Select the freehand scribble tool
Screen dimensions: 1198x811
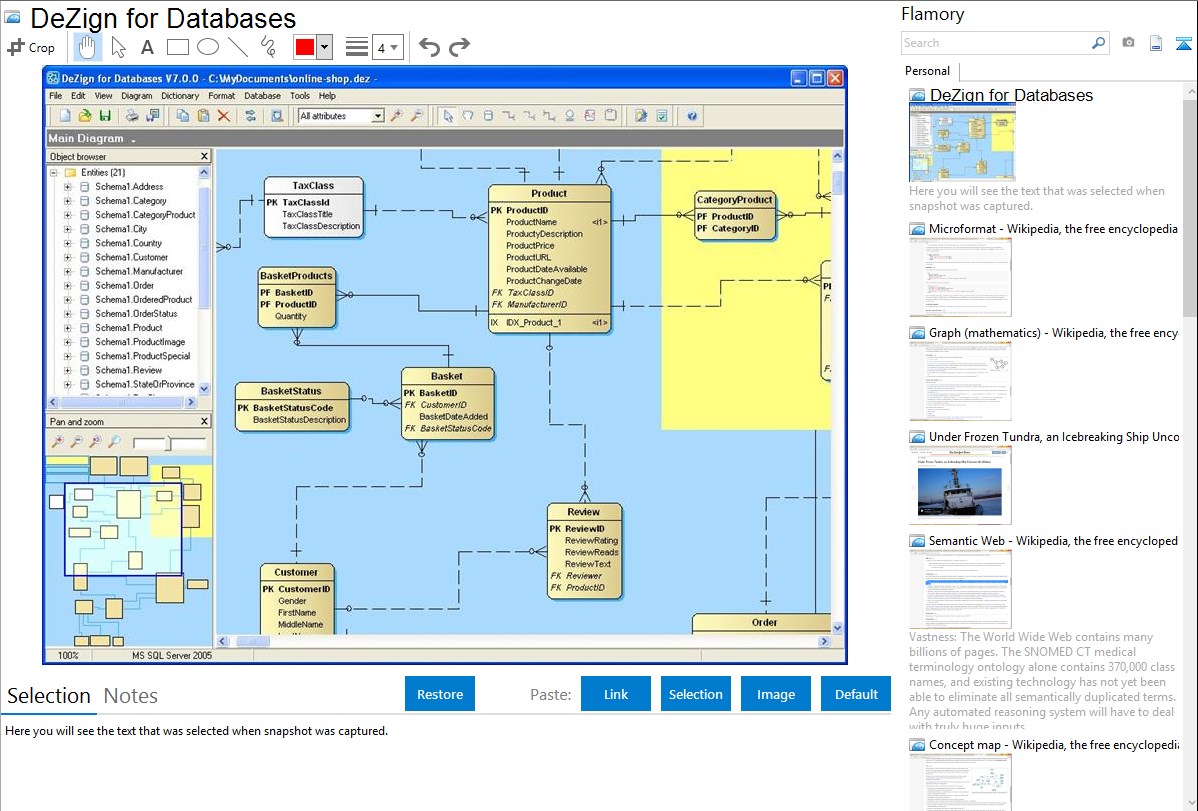[x=268, y=47]
